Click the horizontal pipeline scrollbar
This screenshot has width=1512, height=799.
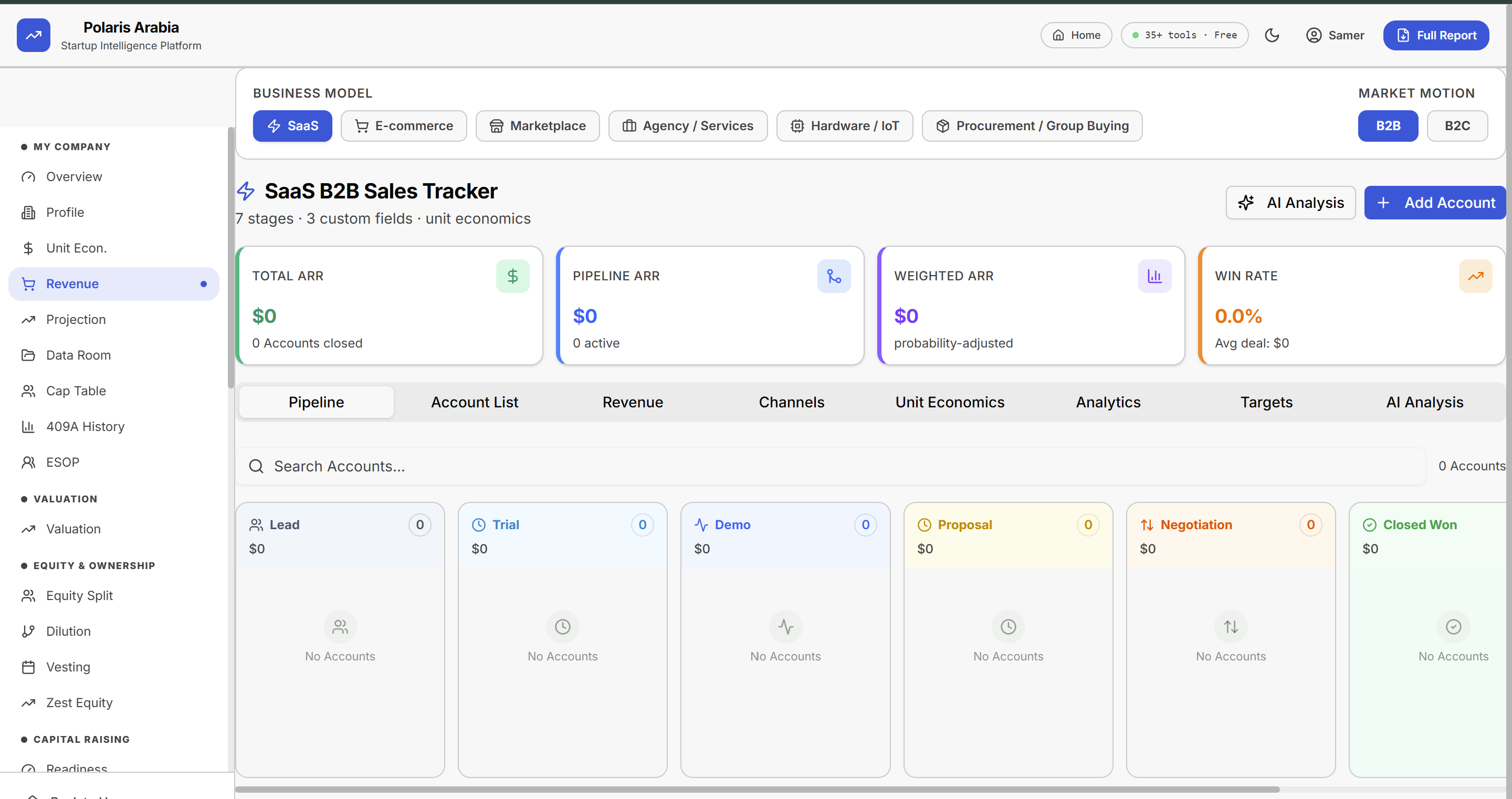point(757,789)
